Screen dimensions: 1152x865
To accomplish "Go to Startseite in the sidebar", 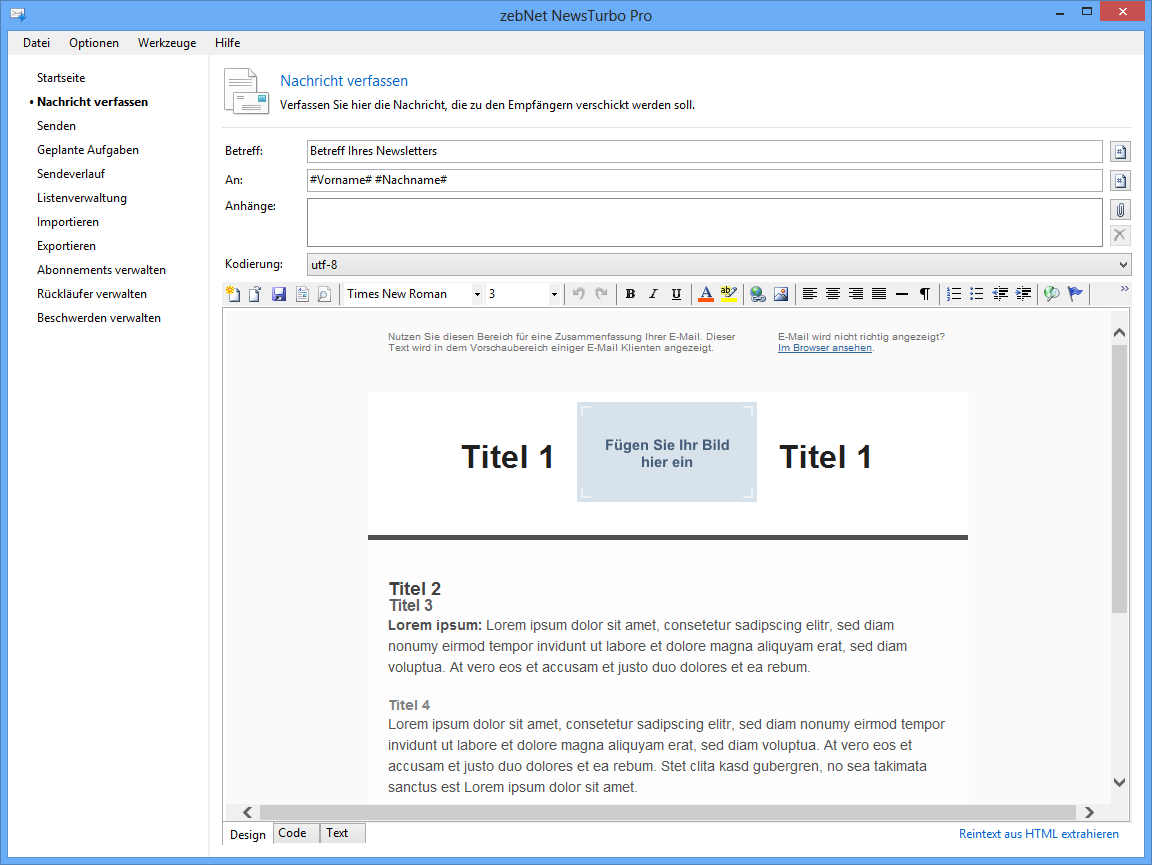I will point(61,78).
